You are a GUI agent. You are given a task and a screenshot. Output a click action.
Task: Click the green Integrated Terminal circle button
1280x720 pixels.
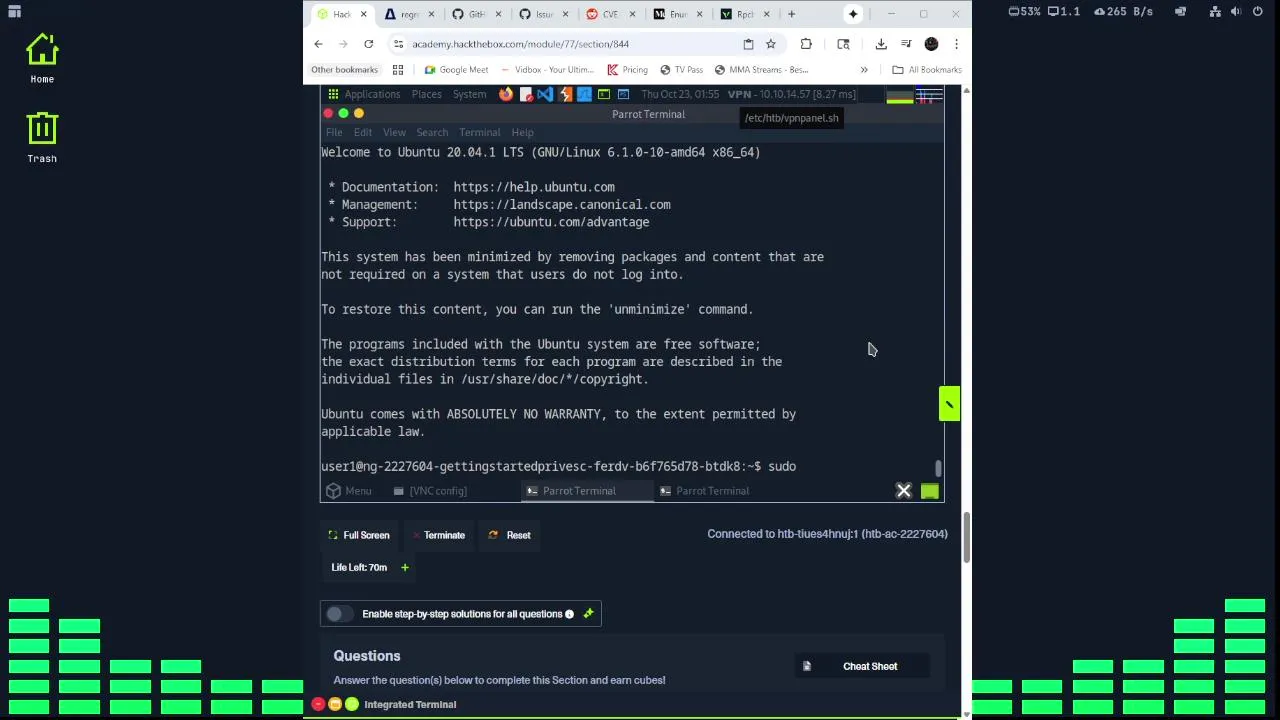[352, 704]
